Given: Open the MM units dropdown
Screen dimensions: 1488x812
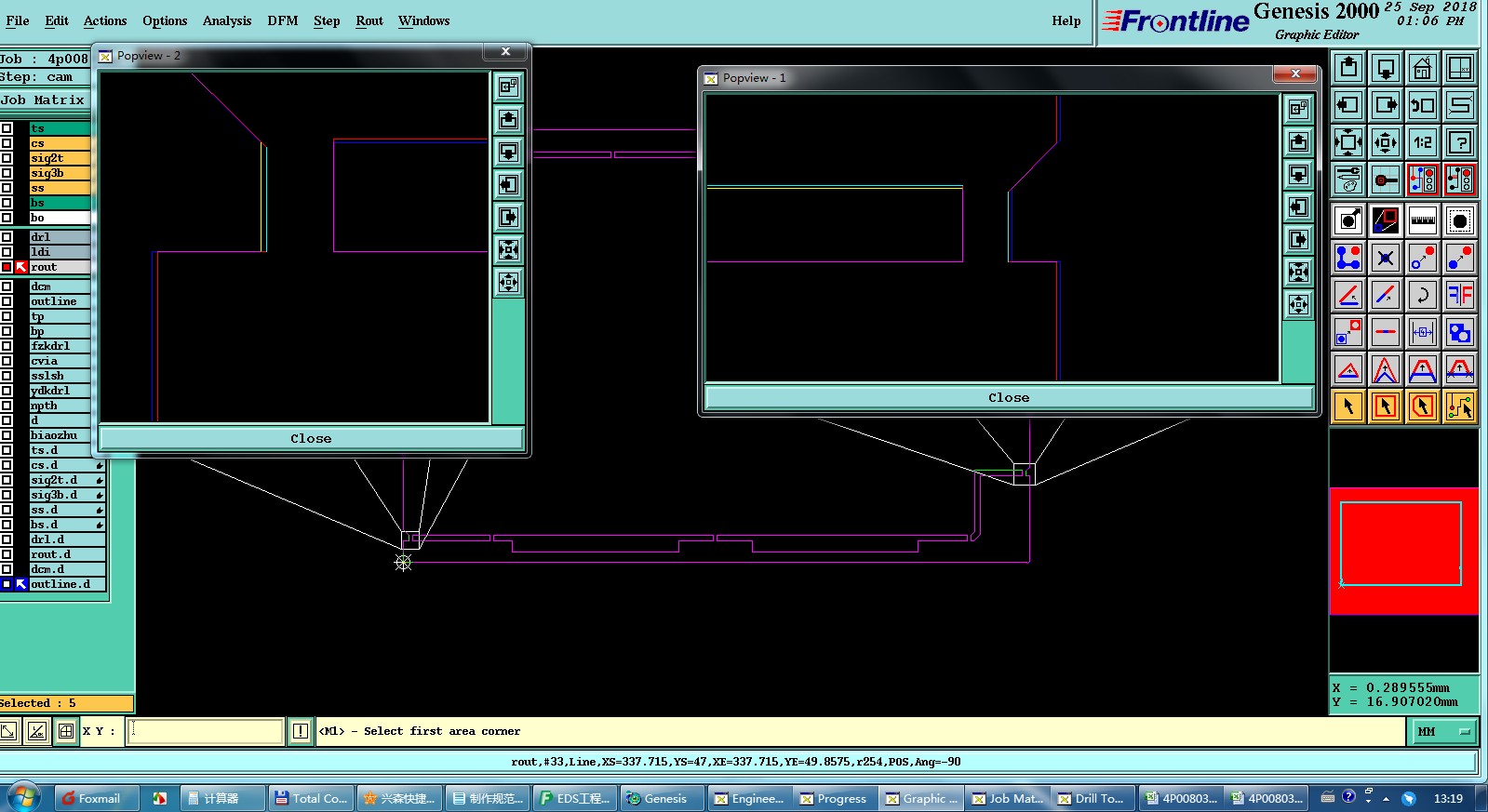Looking at the screenshot, I should coord(1445,731).
